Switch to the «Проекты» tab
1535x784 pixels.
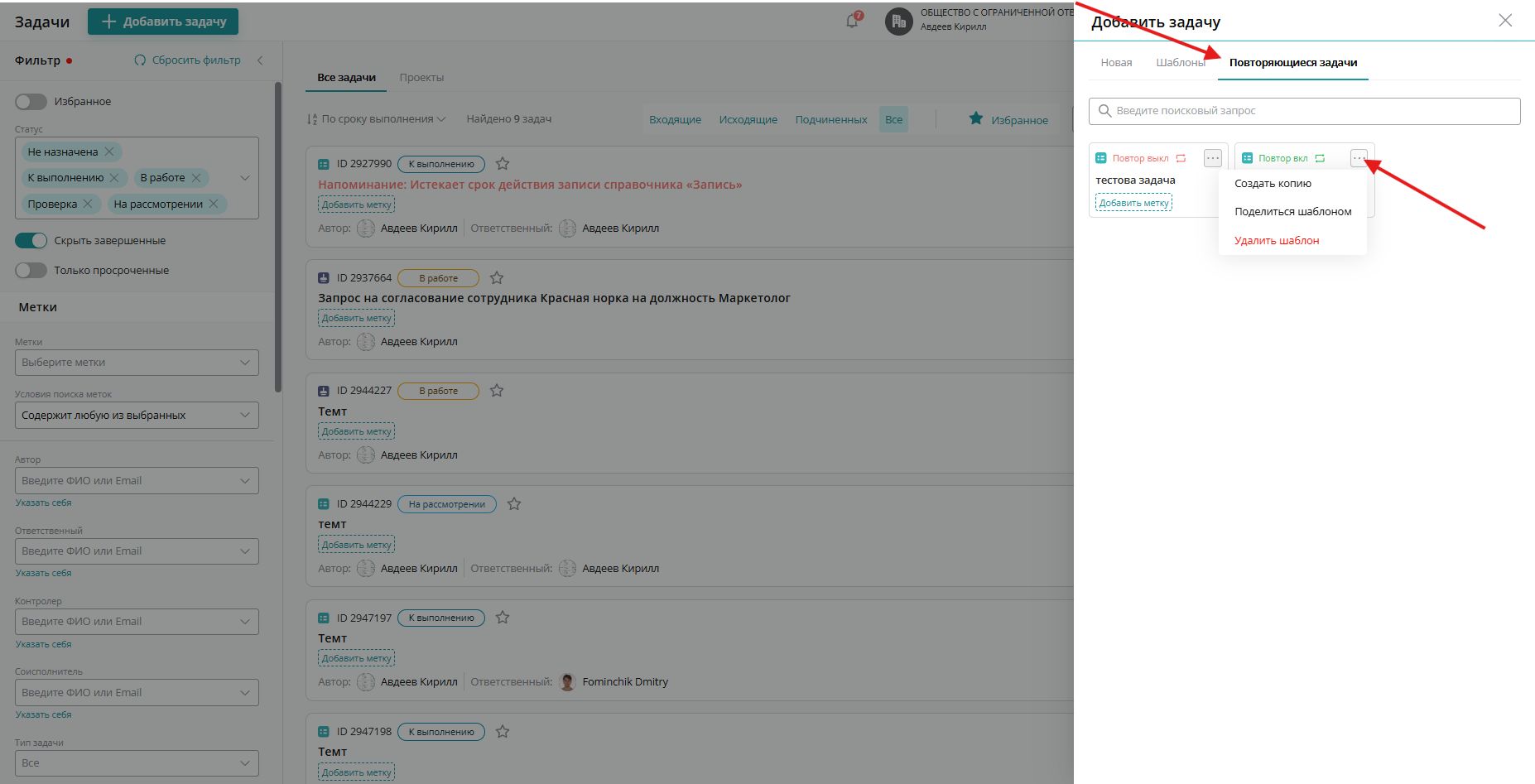click(x=421, y=78)
